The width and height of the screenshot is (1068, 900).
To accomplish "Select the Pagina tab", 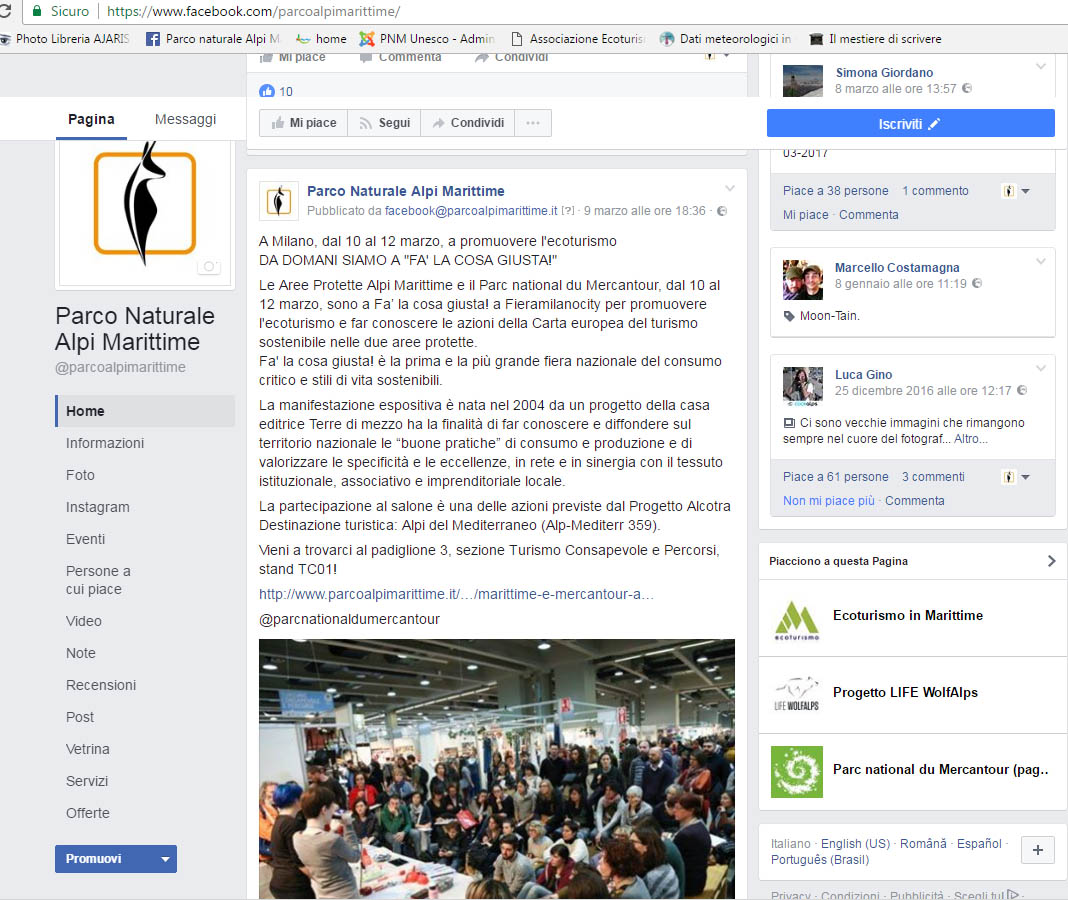I will click(x=91, y=119).
